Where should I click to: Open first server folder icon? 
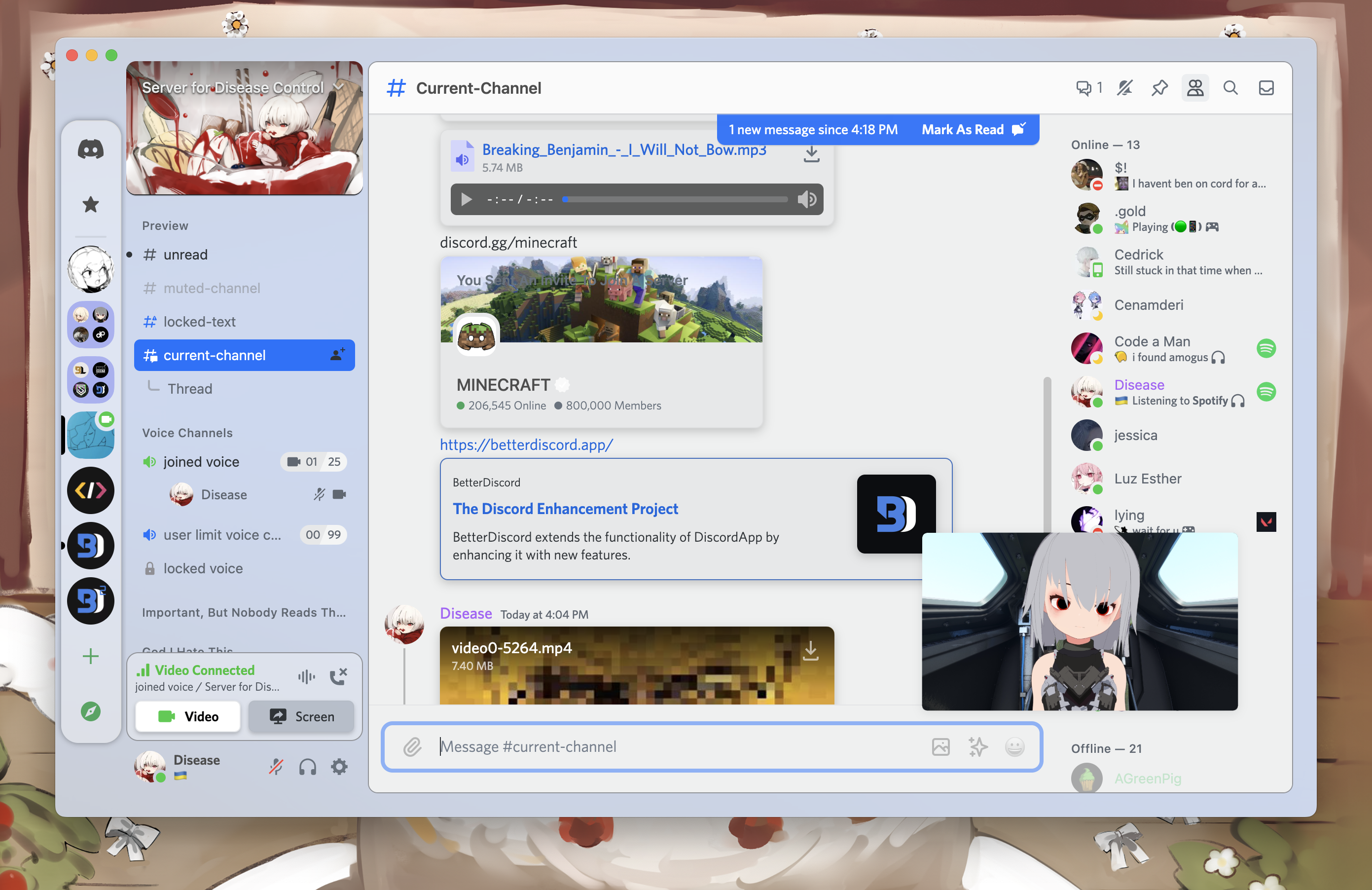(x=91, y=324)
